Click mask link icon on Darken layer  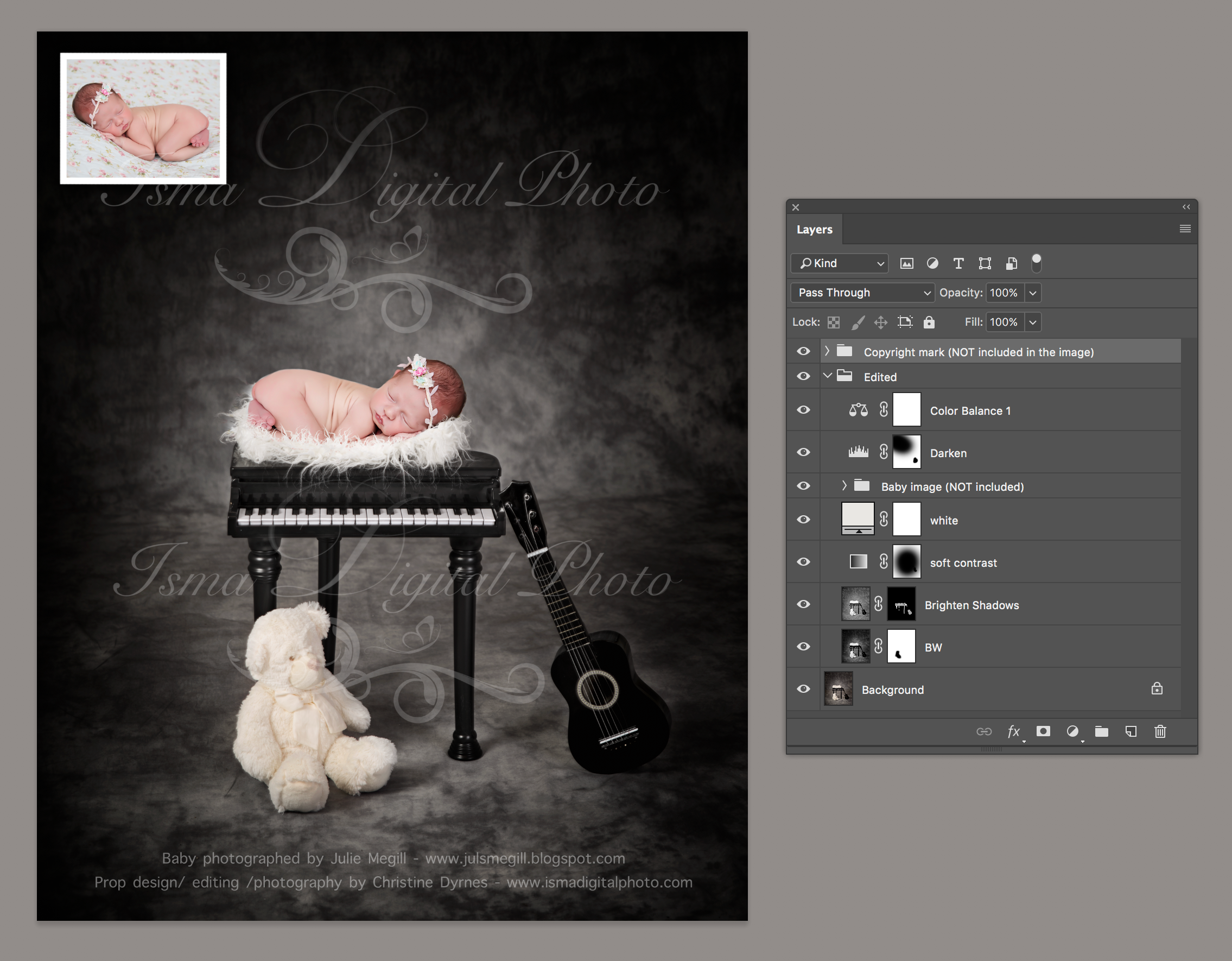884,451
